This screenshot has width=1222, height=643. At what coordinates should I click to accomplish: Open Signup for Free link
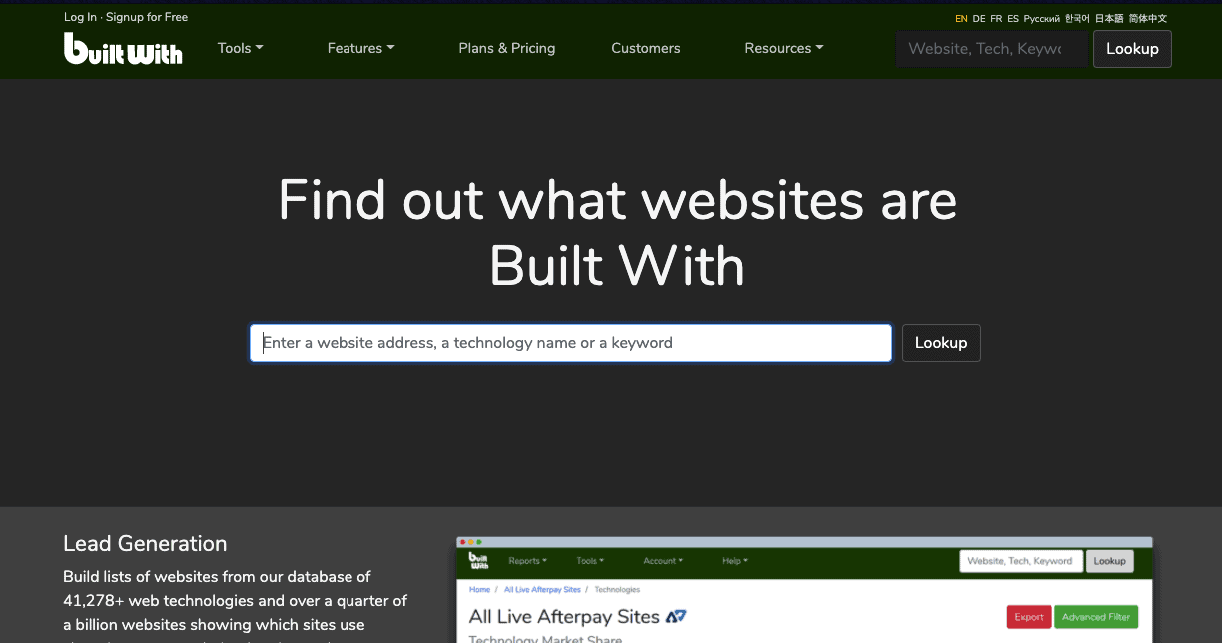[147, 17]
